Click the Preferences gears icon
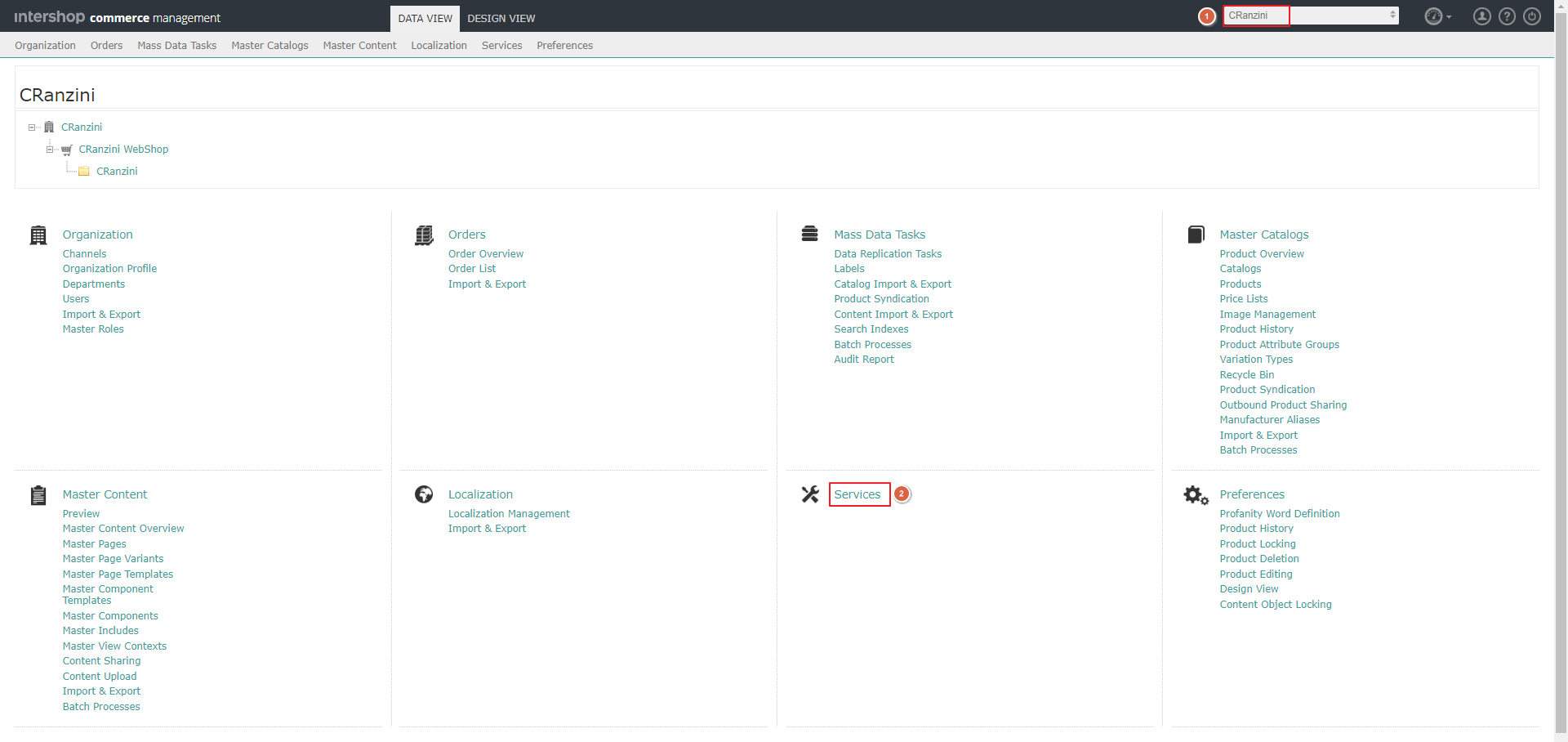 [1196, 495]
